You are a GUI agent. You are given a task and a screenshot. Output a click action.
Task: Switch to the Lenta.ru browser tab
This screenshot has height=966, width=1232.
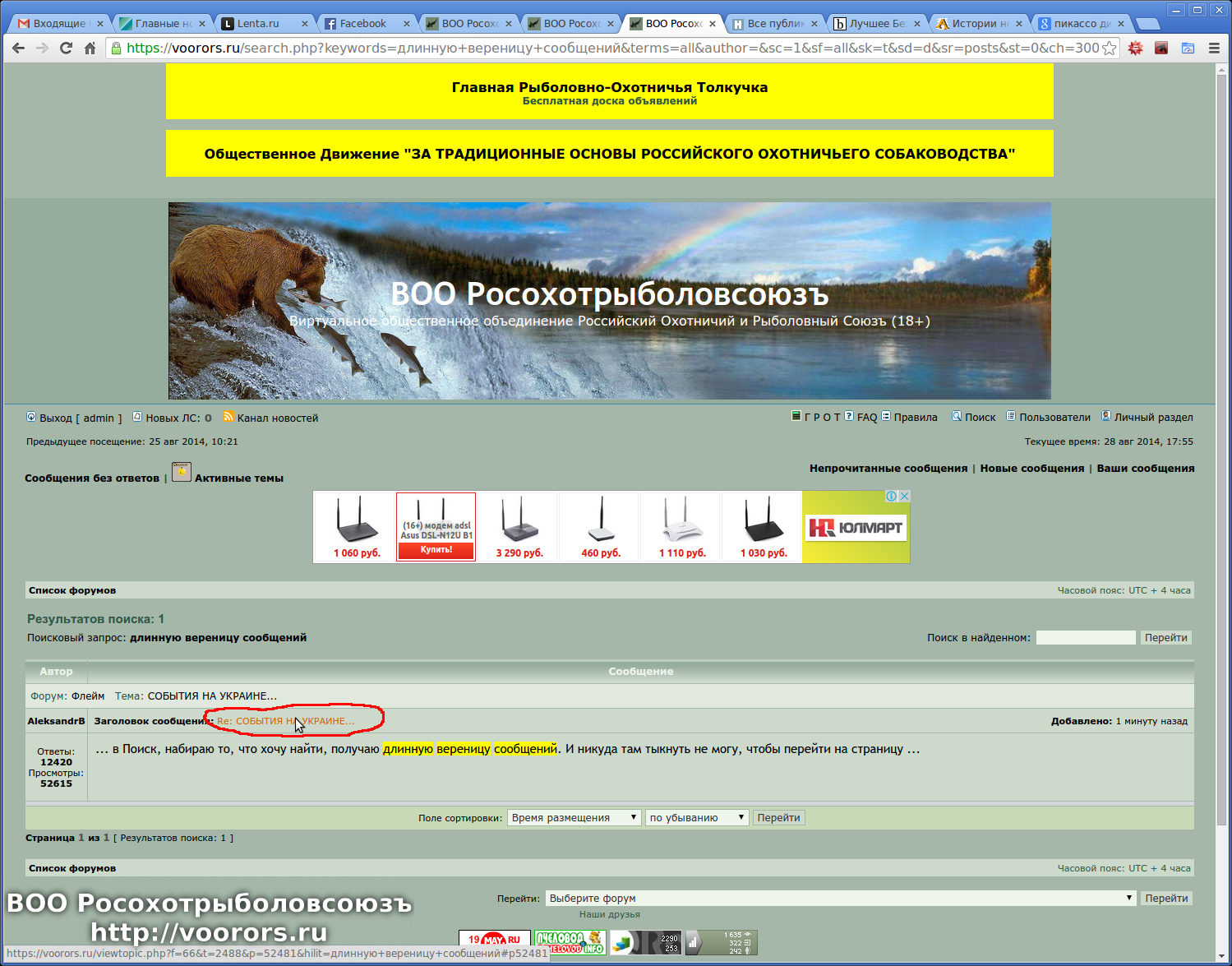[x=258, y=23]
